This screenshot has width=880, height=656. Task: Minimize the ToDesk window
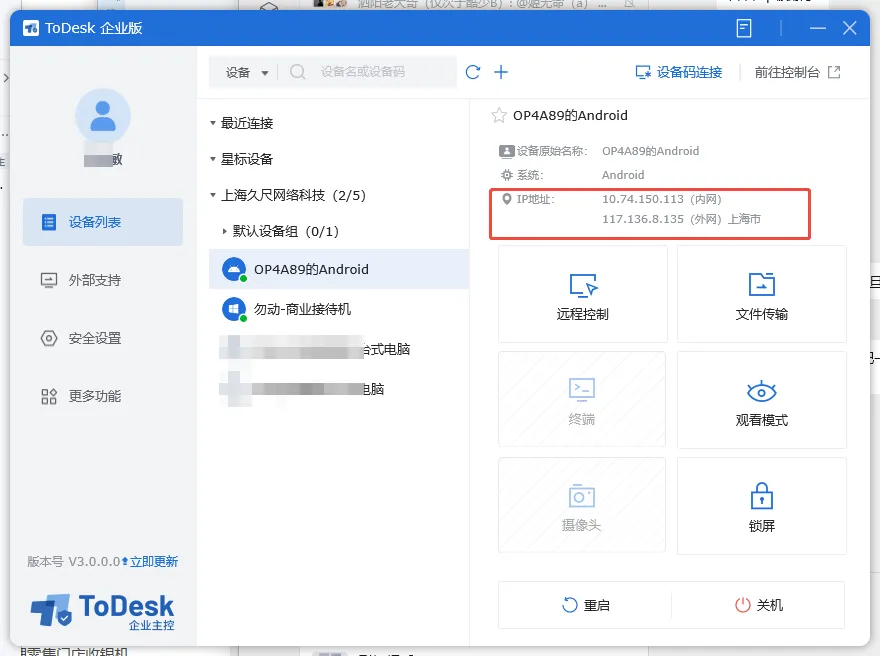coord(818,28)
